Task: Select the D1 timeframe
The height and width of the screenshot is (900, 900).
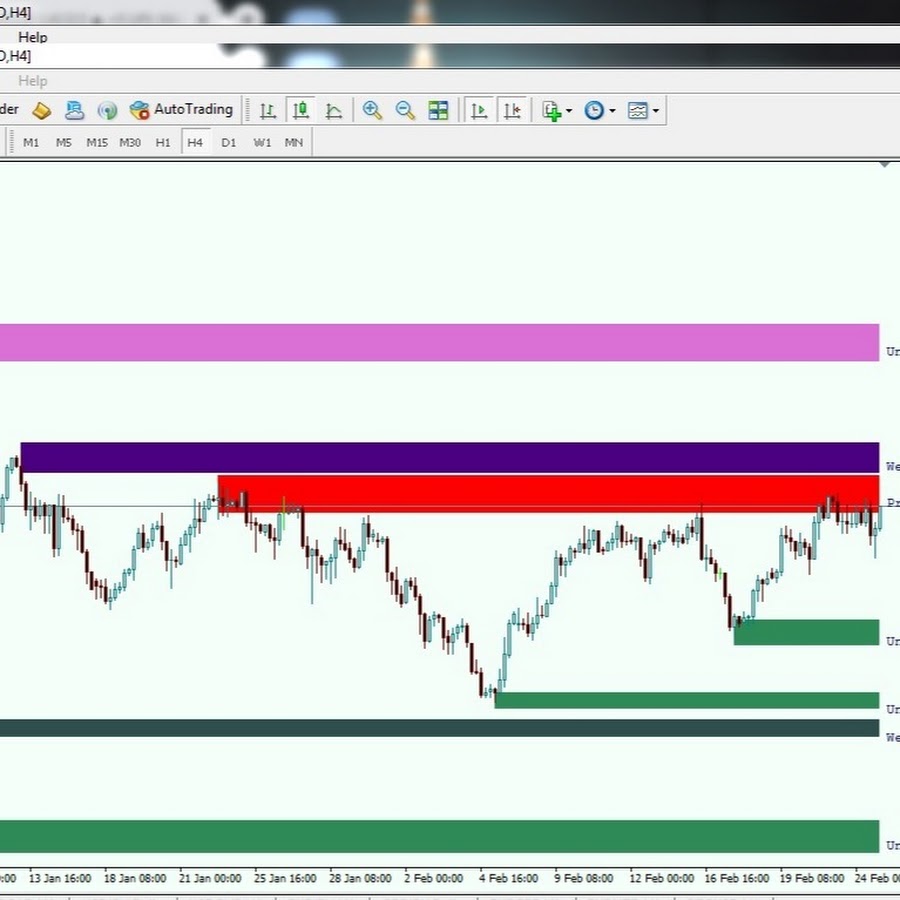Action: point(229,143)
